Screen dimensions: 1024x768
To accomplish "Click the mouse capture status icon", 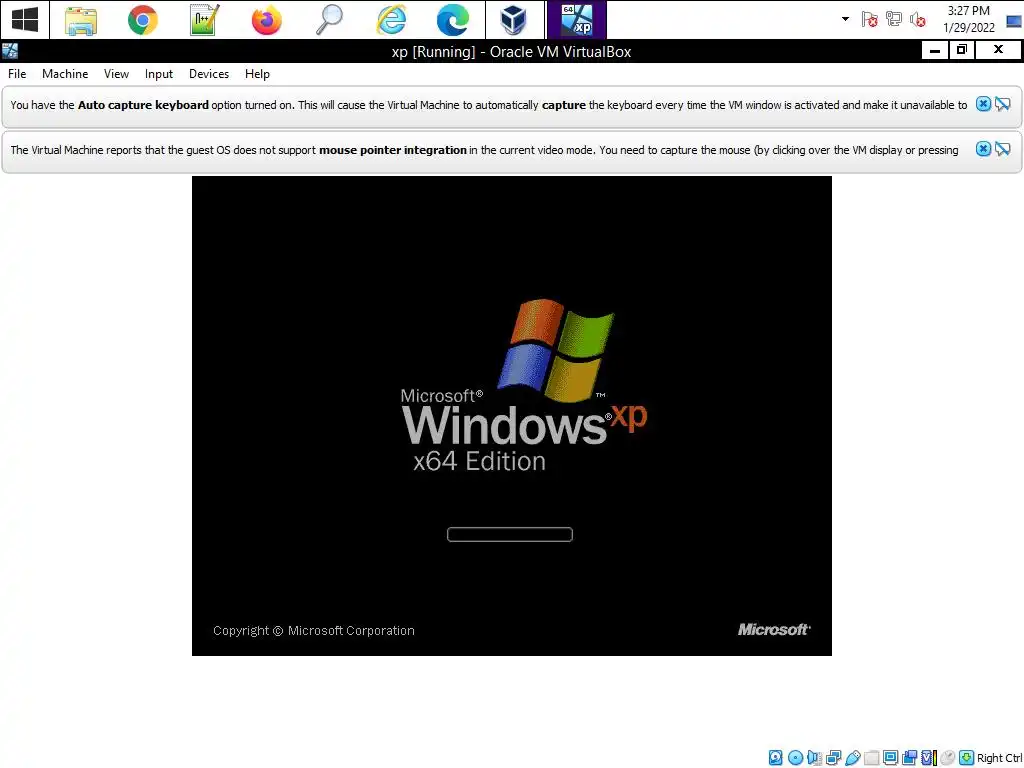I will (x=947, y=758).
